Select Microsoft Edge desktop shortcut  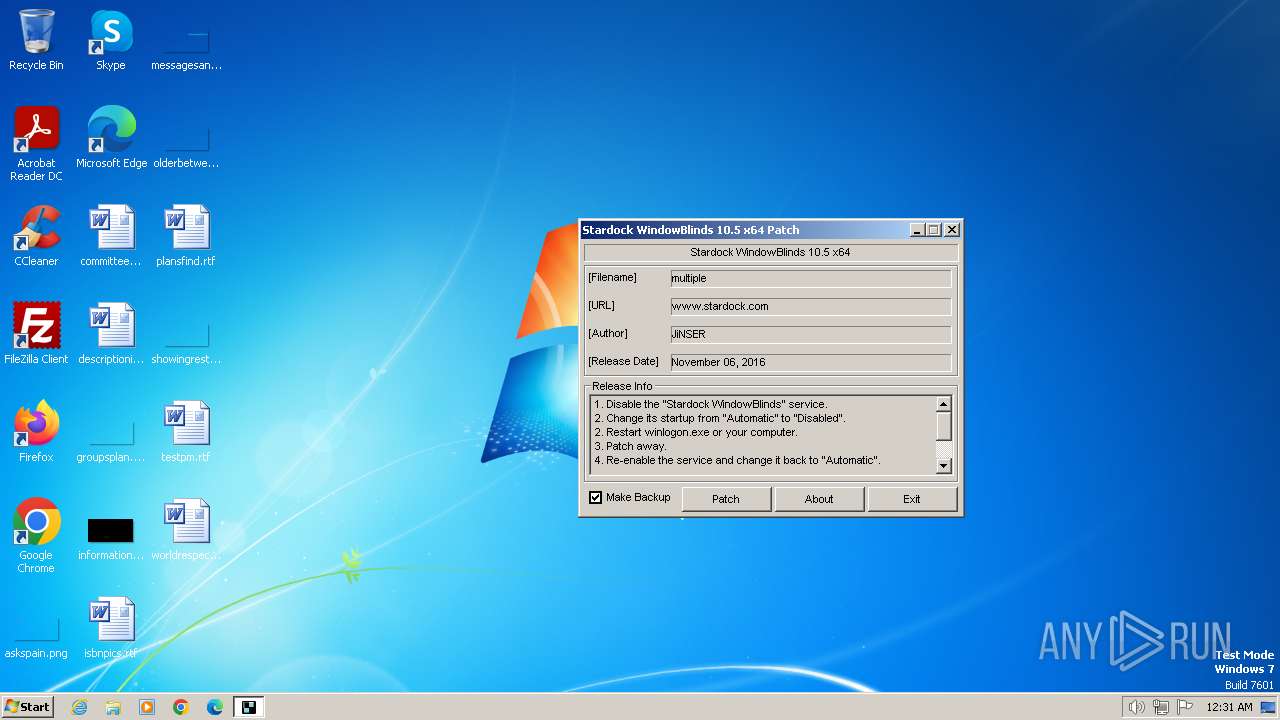[111, 138]
